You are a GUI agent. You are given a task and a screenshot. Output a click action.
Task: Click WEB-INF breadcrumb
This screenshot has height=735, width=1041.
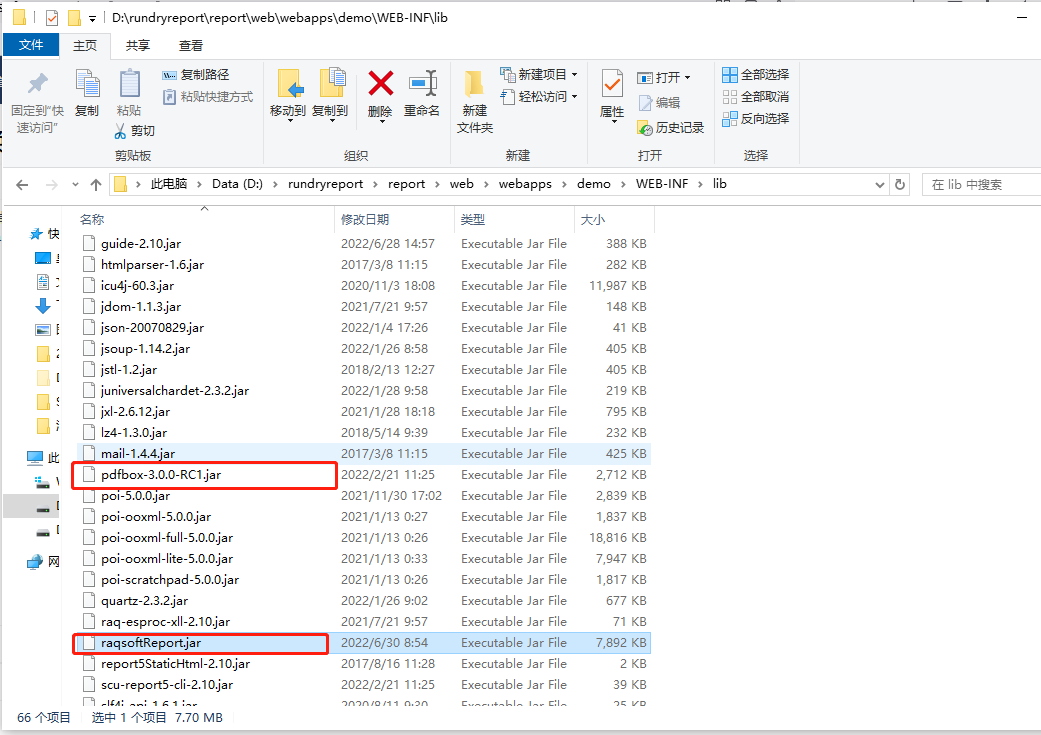coord(662,184)
